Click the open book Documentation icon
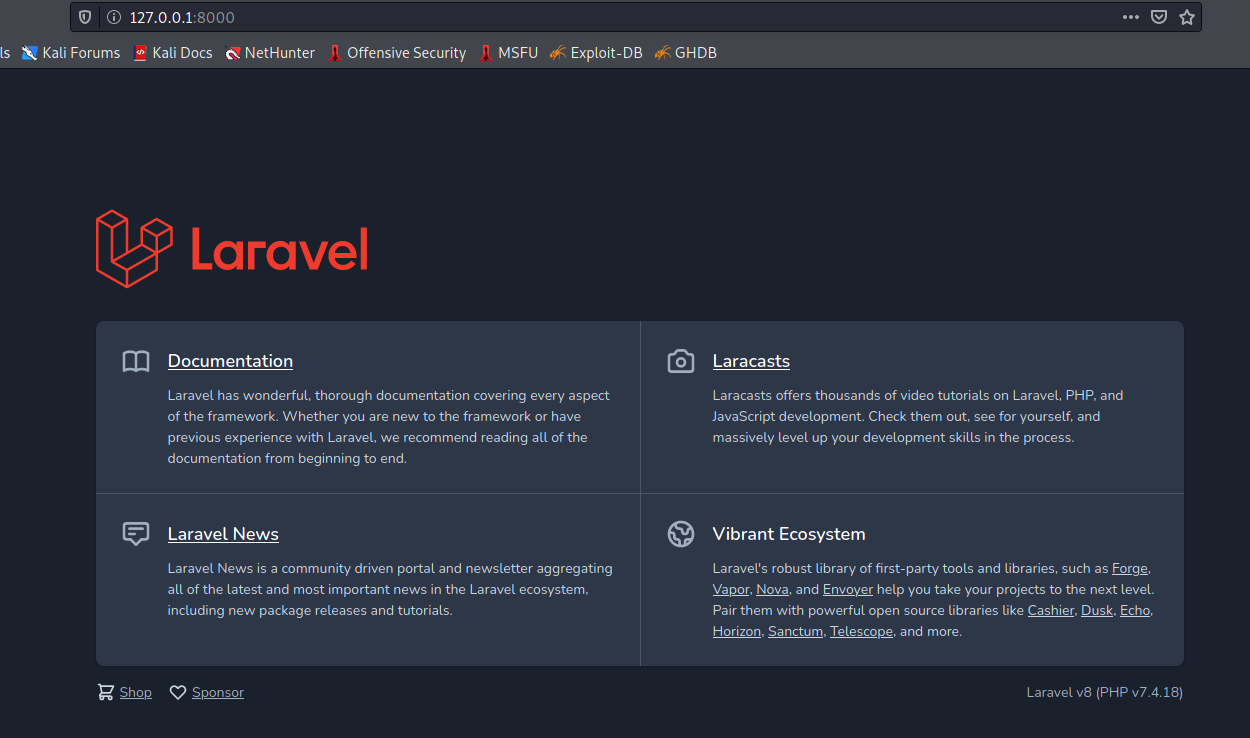This screenshot has width=1250, height=738. pyautogui.click(x=136, y=361)
